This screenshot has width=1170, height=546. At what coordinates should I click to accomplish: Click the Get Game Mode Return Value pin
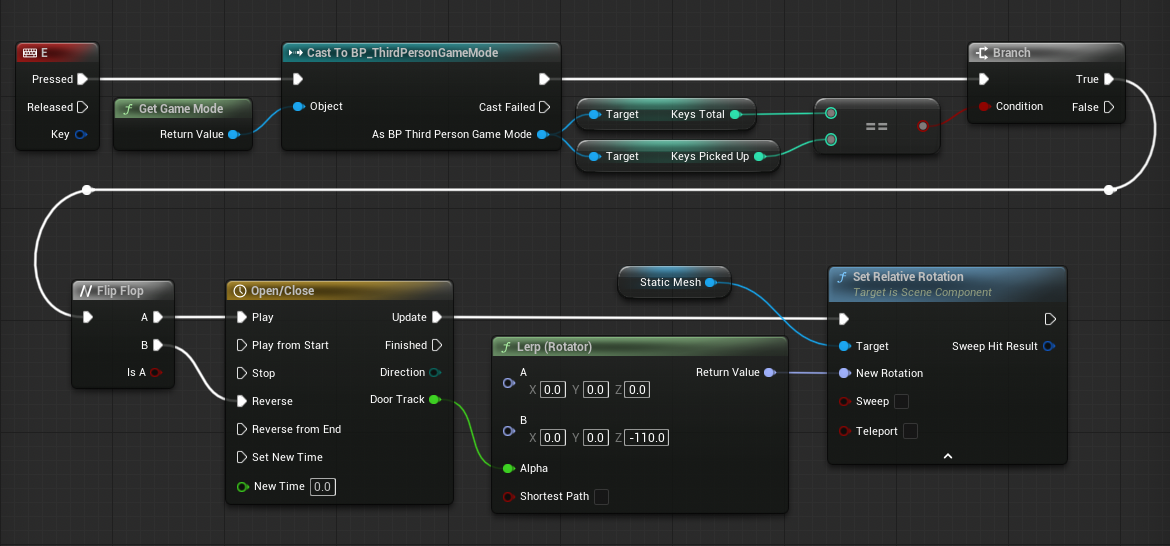pos(233,134)
